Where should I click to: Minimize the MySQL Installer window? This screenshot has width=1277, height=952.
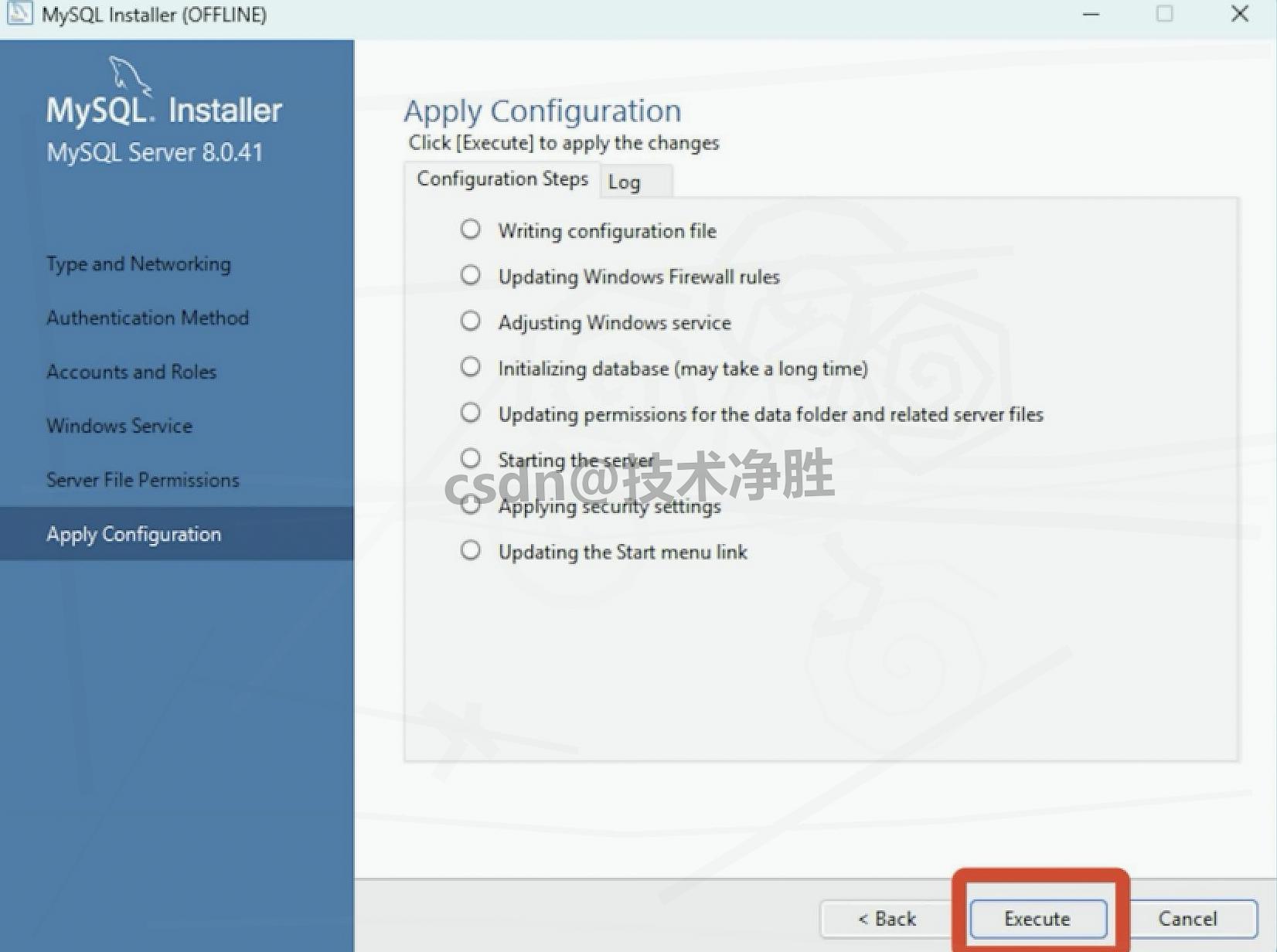(x=1091, y=14)
